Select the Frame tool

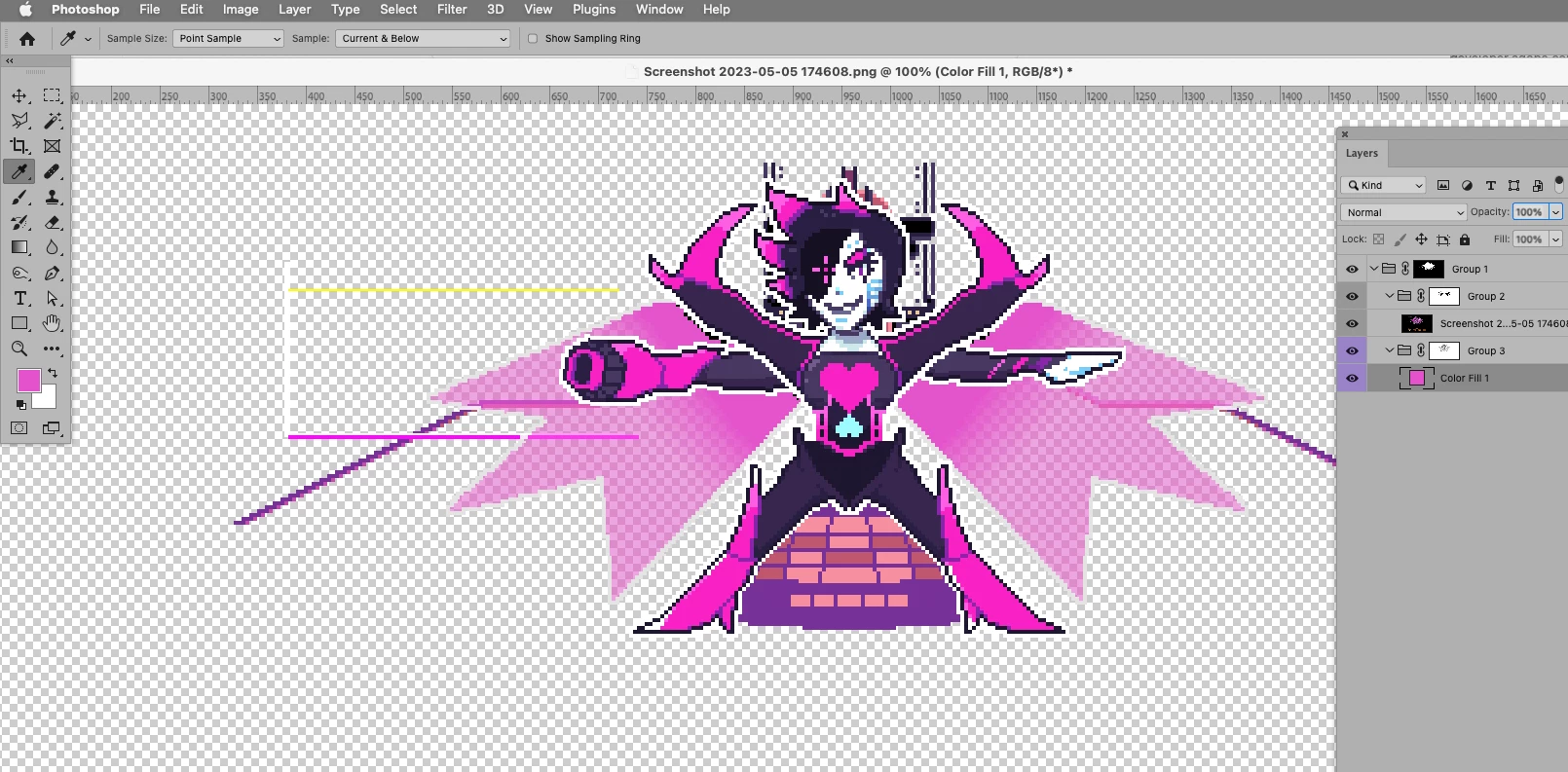pos(53,146)
